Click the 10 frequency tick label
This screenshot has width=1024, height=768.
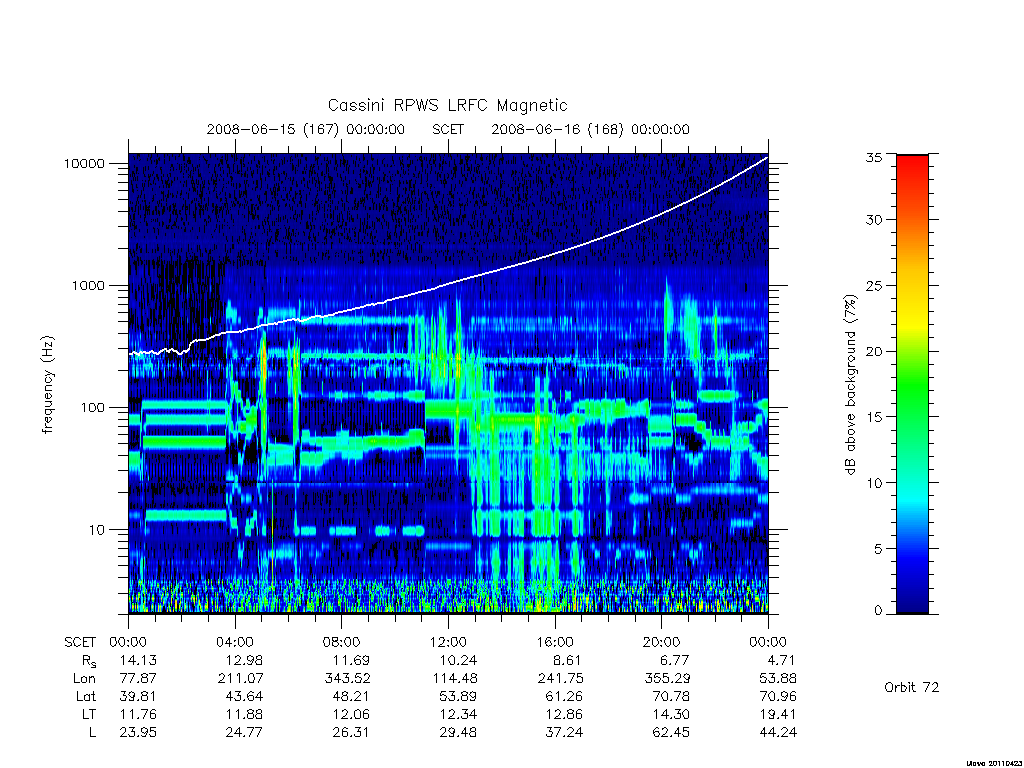click(97, 530)
